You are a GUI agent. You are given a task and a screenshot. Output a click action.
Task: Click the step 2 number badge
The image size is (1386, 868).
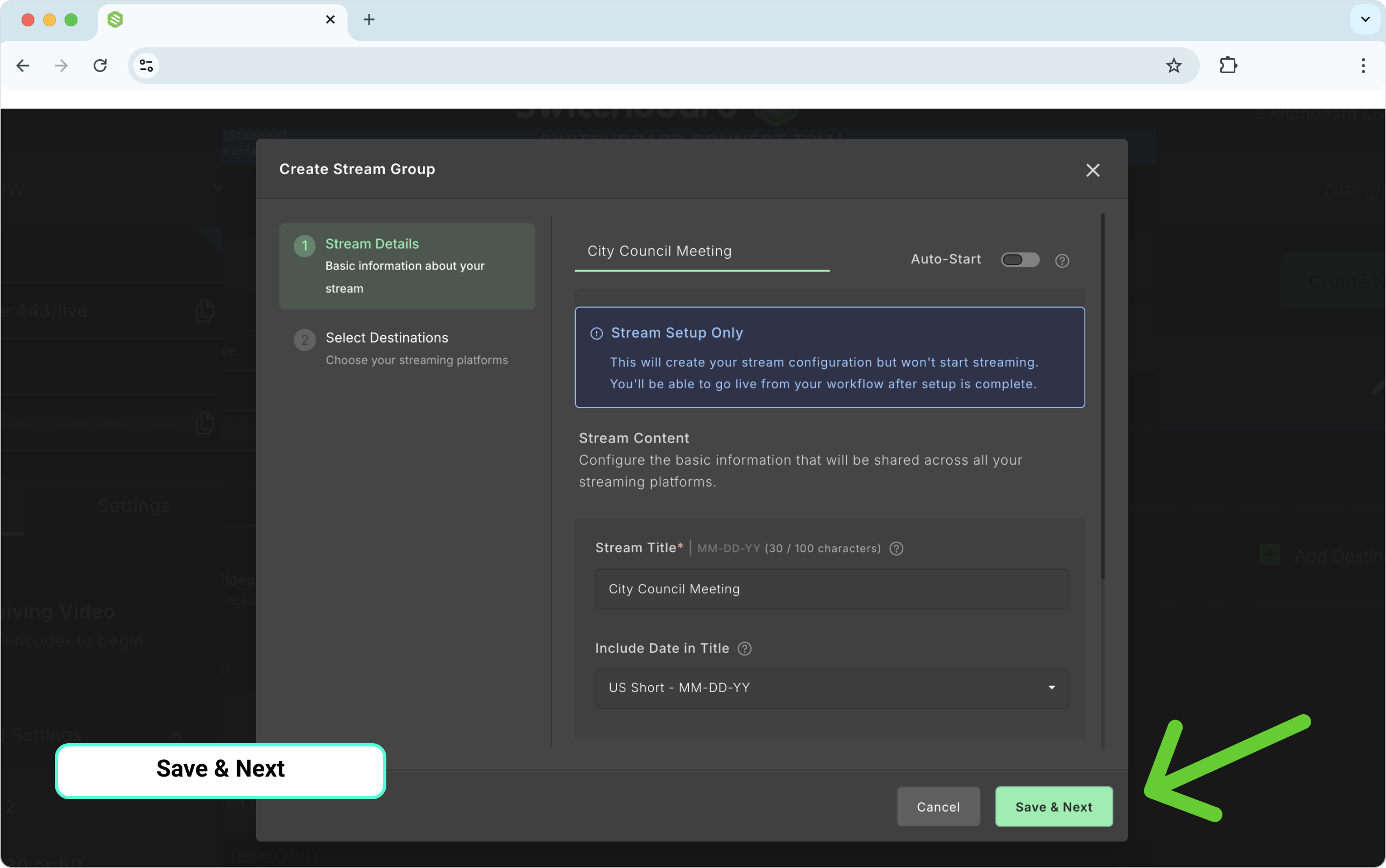pyautogui.click(x=305, y=340)
